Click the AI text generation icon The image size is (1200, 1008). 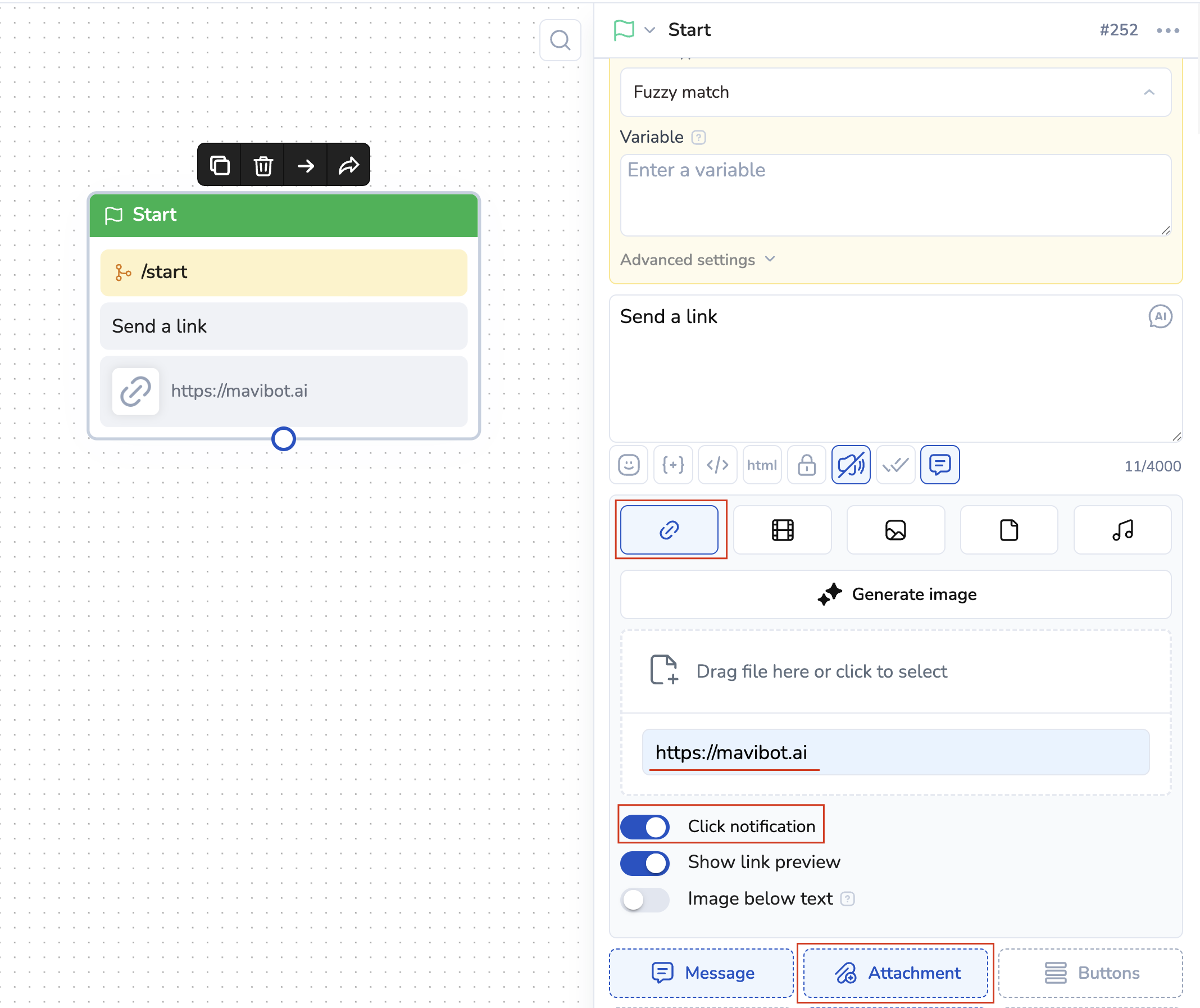[1160, 316]
